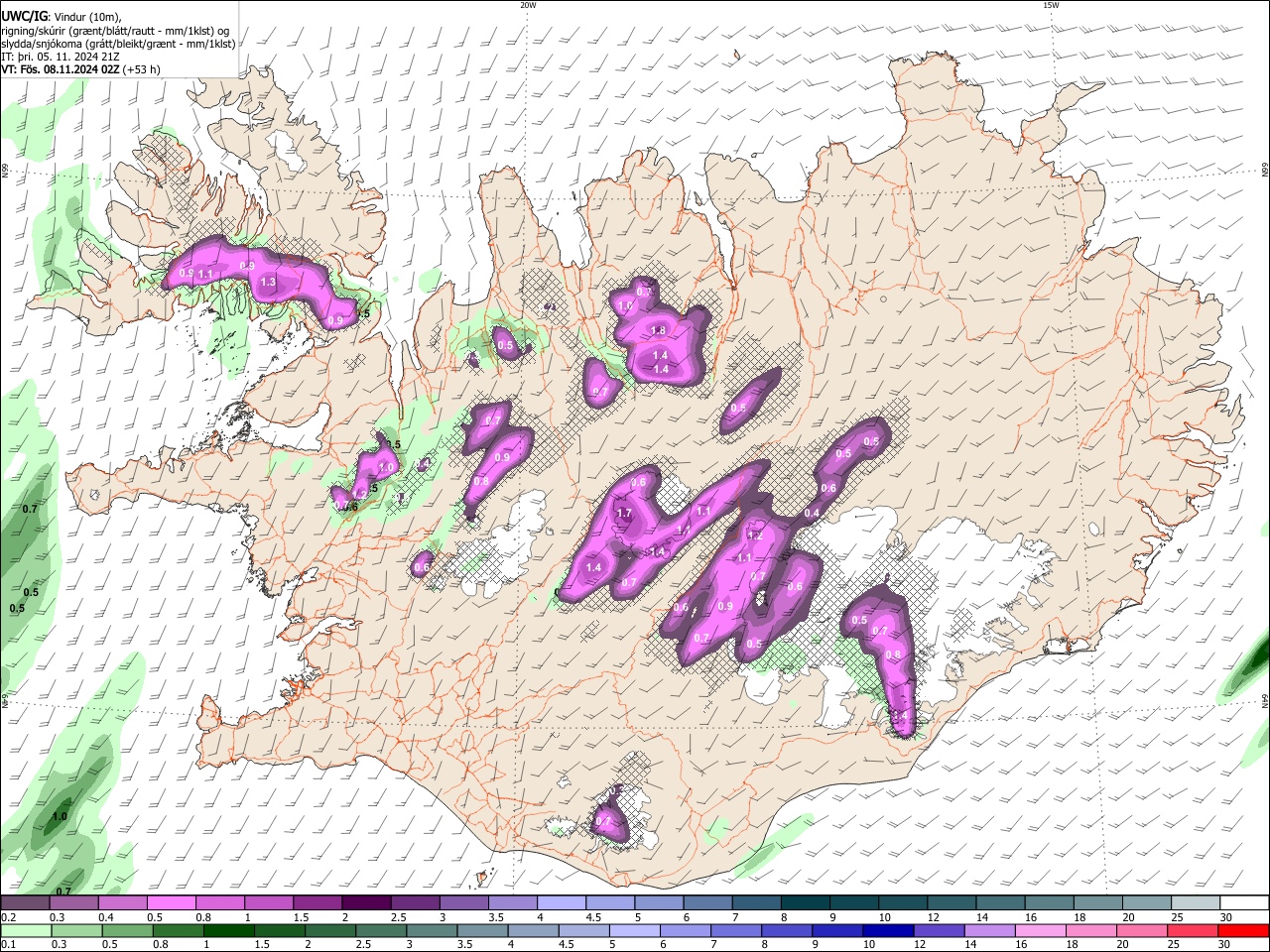This screenshot has height=952, width=1270.
Task: Click the black '1.0' value in offshore green rain area
Action: tap(60, 817)
